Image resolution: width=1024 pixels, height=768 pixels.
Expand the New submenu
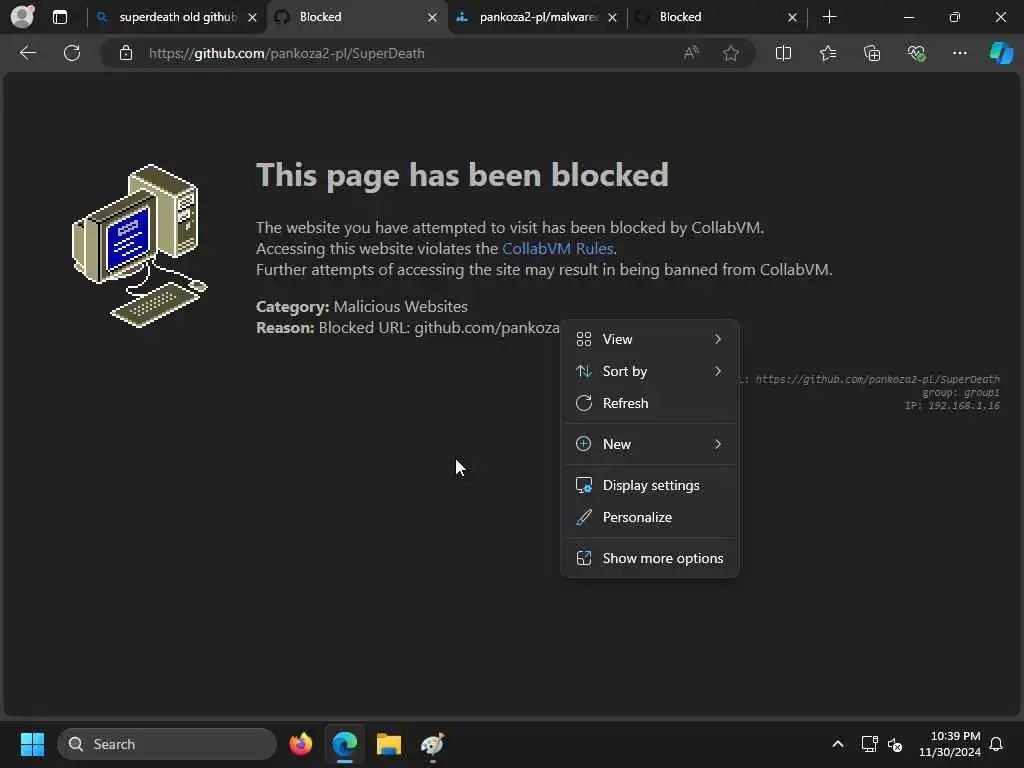click(650, 444)
